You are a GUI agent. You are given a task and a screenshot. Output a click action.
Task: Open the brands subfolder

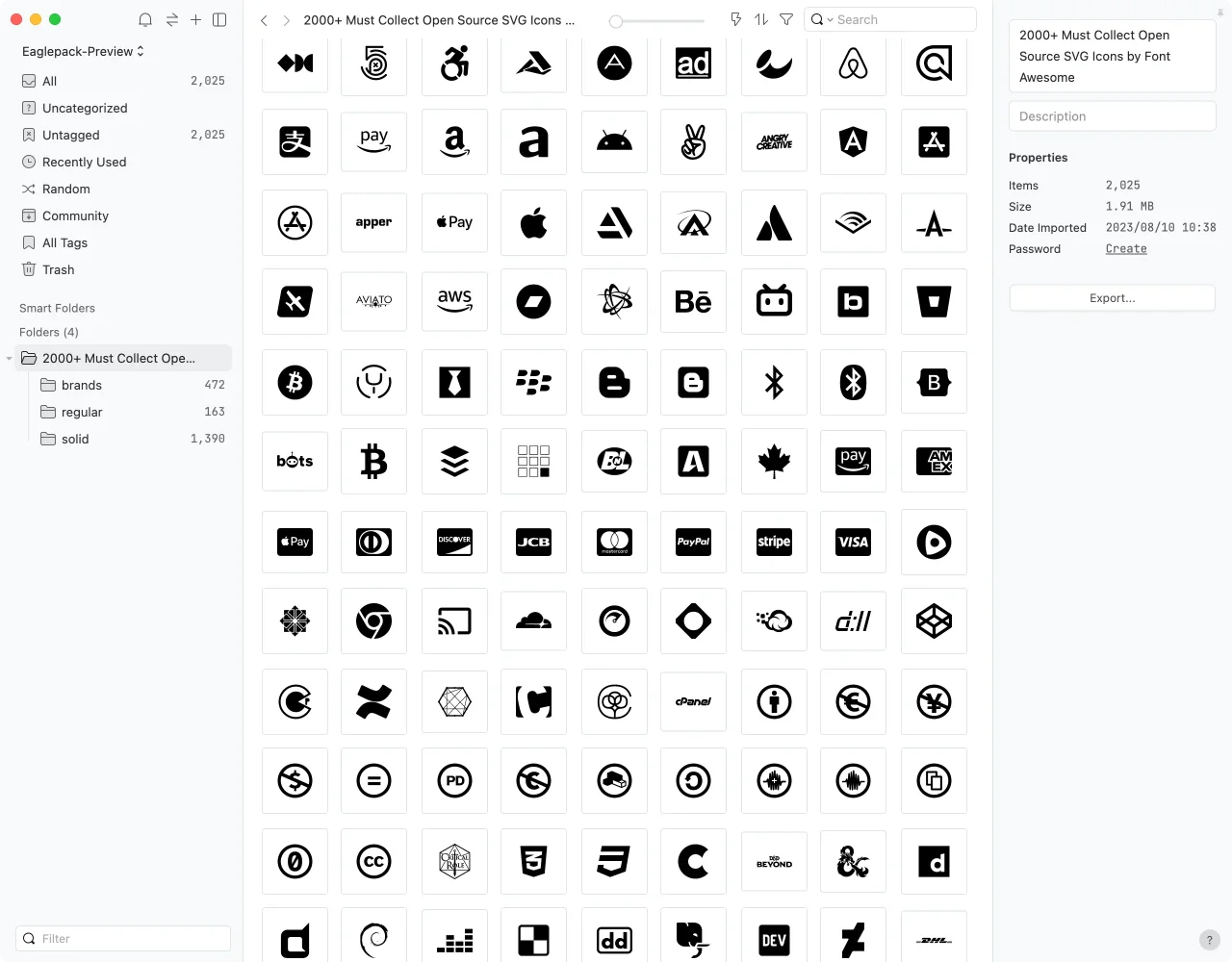click(x=82, y=385)
